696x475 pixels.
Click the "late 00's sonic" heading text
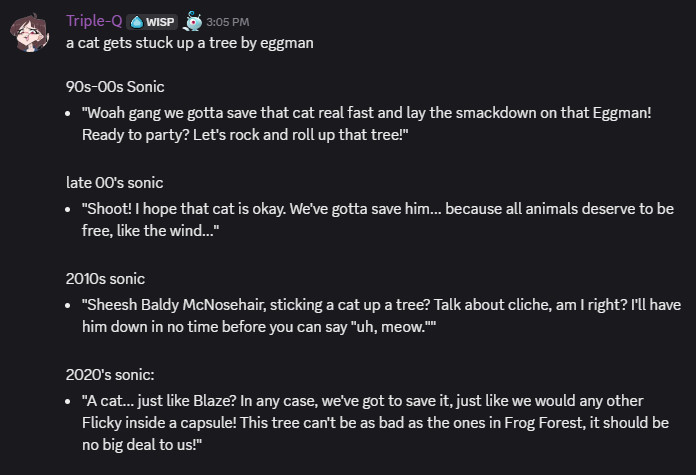(114, 183)
